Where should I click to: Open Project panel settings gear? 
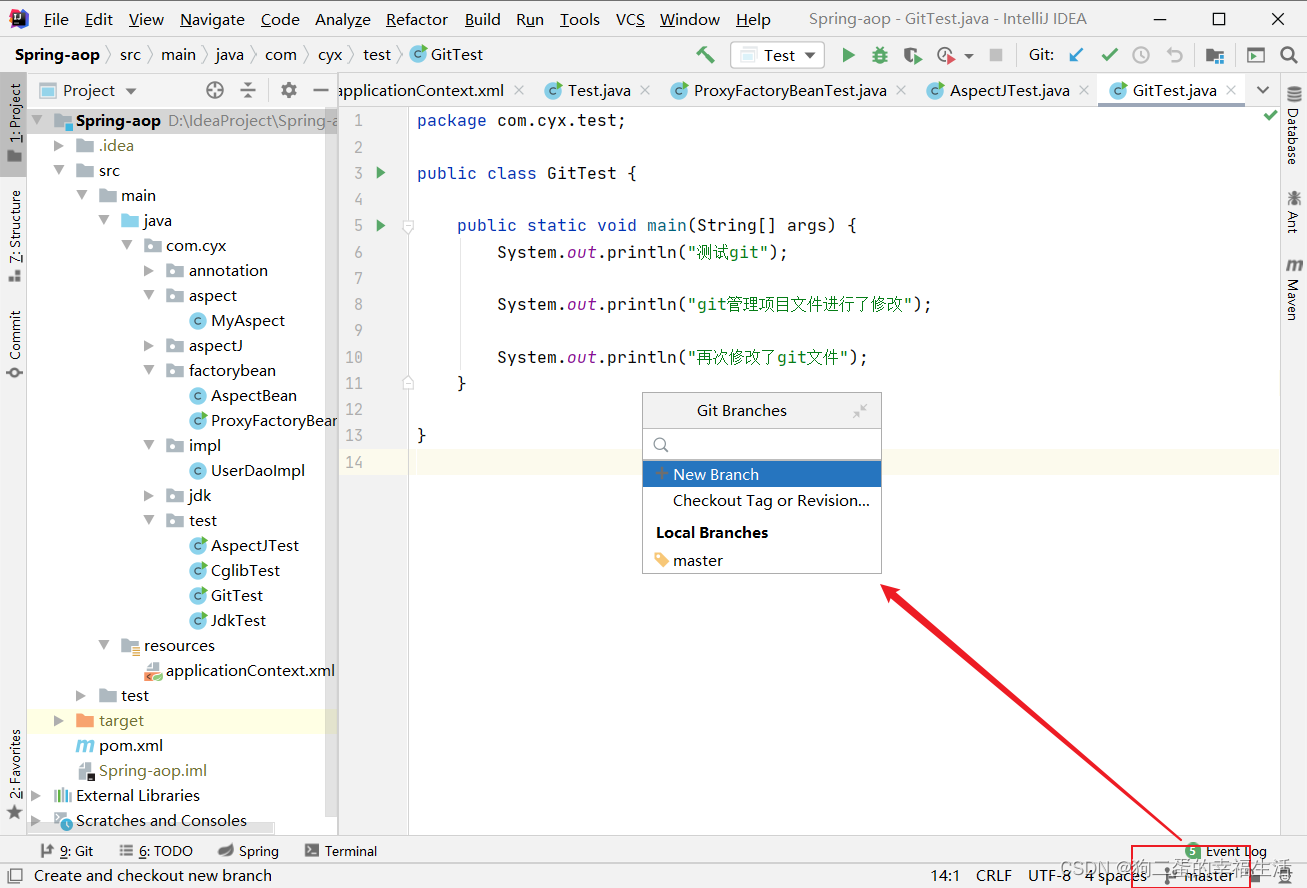tap(289, 90)
